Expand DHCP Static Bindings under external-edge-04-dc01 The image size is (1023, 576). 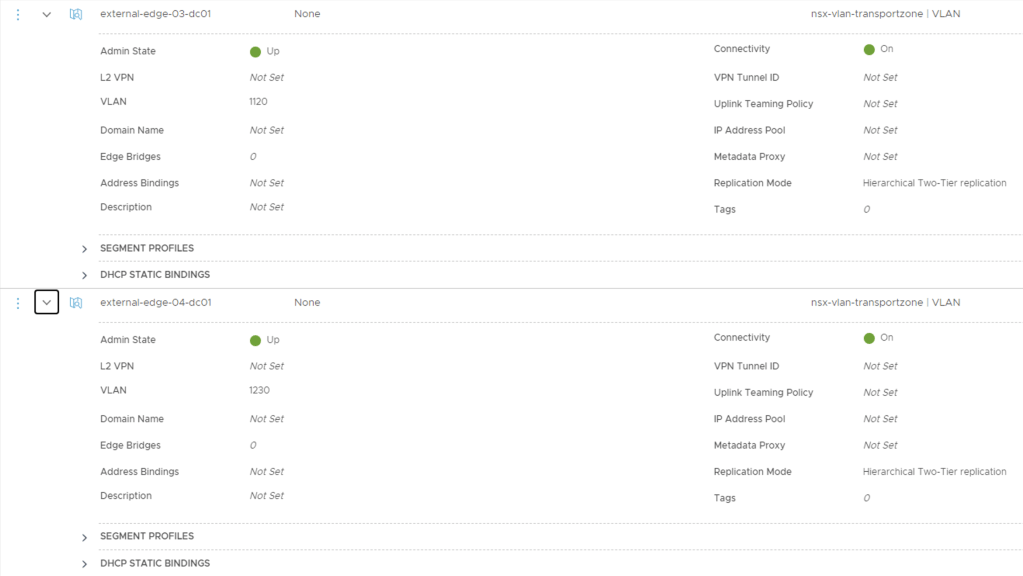pos(85,564)
